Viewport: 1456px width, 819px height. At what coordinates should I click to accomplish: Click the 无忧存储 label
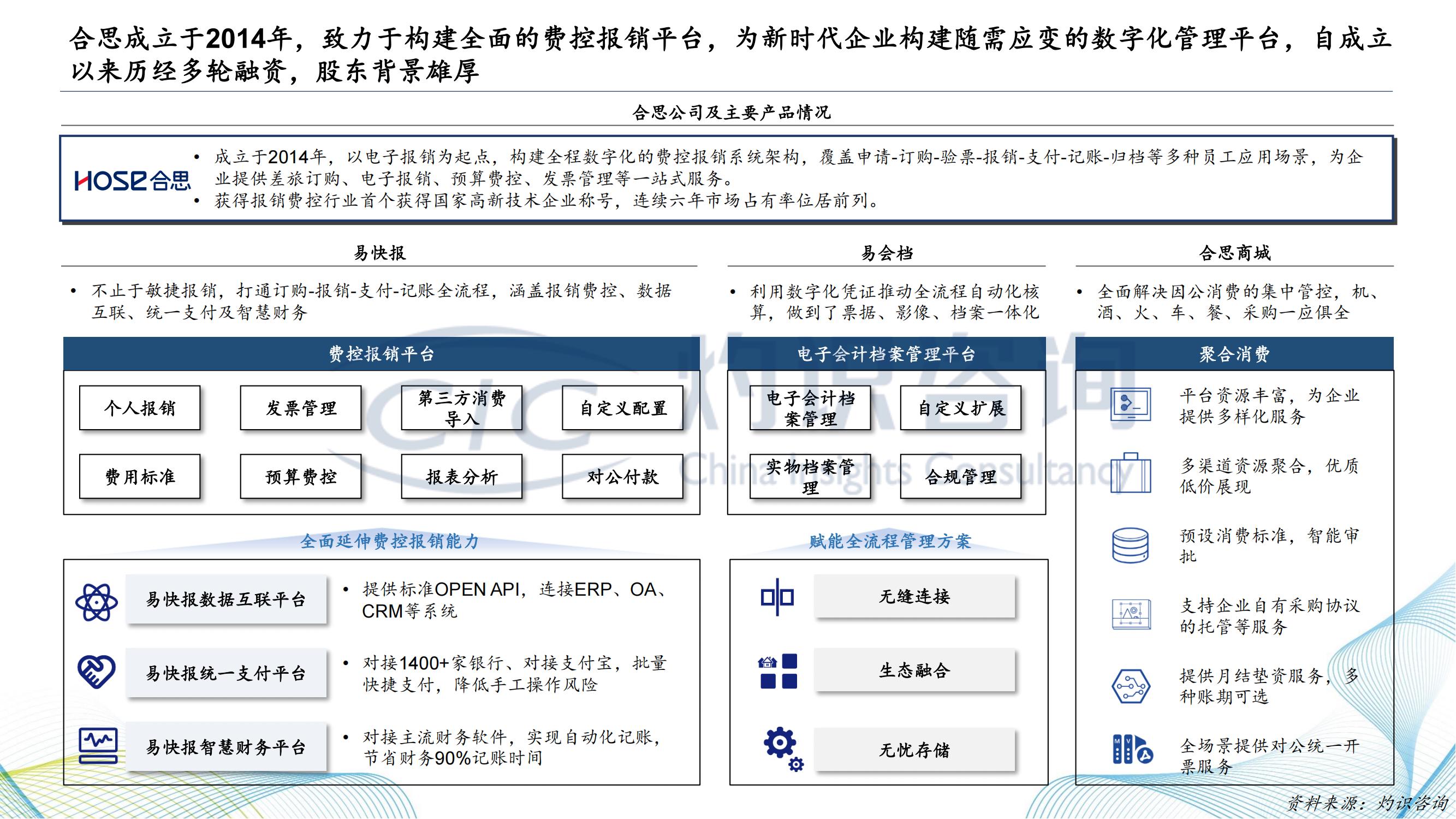pos(914,750)
